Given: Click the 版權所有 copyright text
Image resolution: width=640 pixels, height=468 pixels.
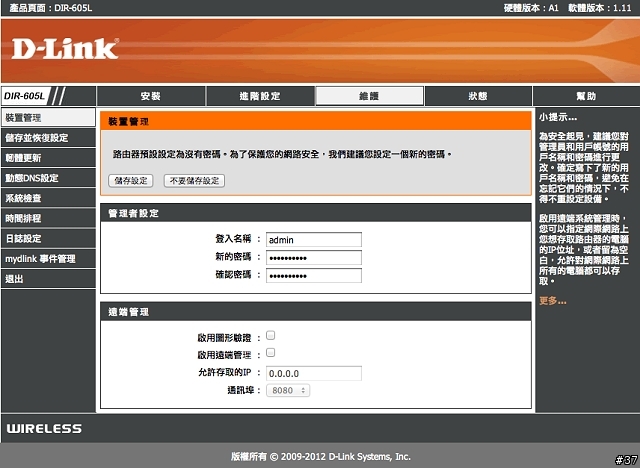Looking at the screenshot, I should coord(321,457).
